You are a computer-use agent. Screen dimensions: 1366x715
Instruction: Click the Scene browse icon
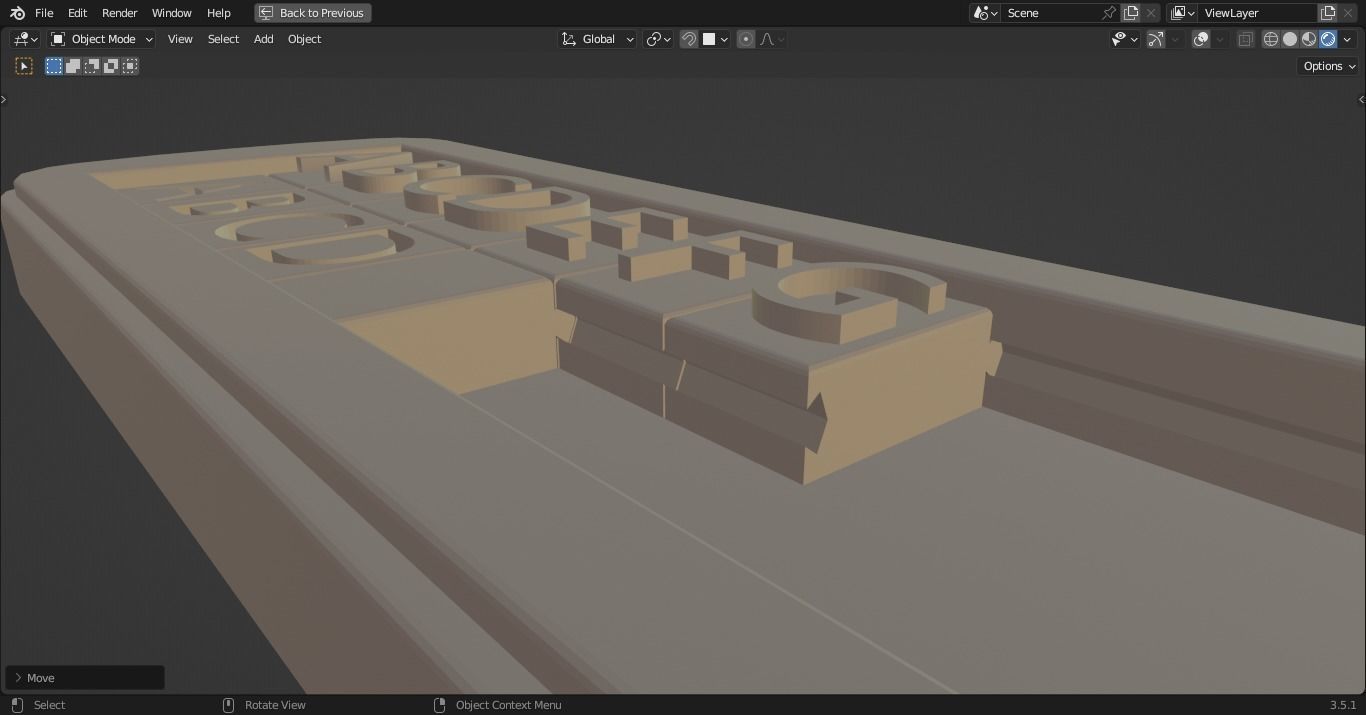coord(985,13)
